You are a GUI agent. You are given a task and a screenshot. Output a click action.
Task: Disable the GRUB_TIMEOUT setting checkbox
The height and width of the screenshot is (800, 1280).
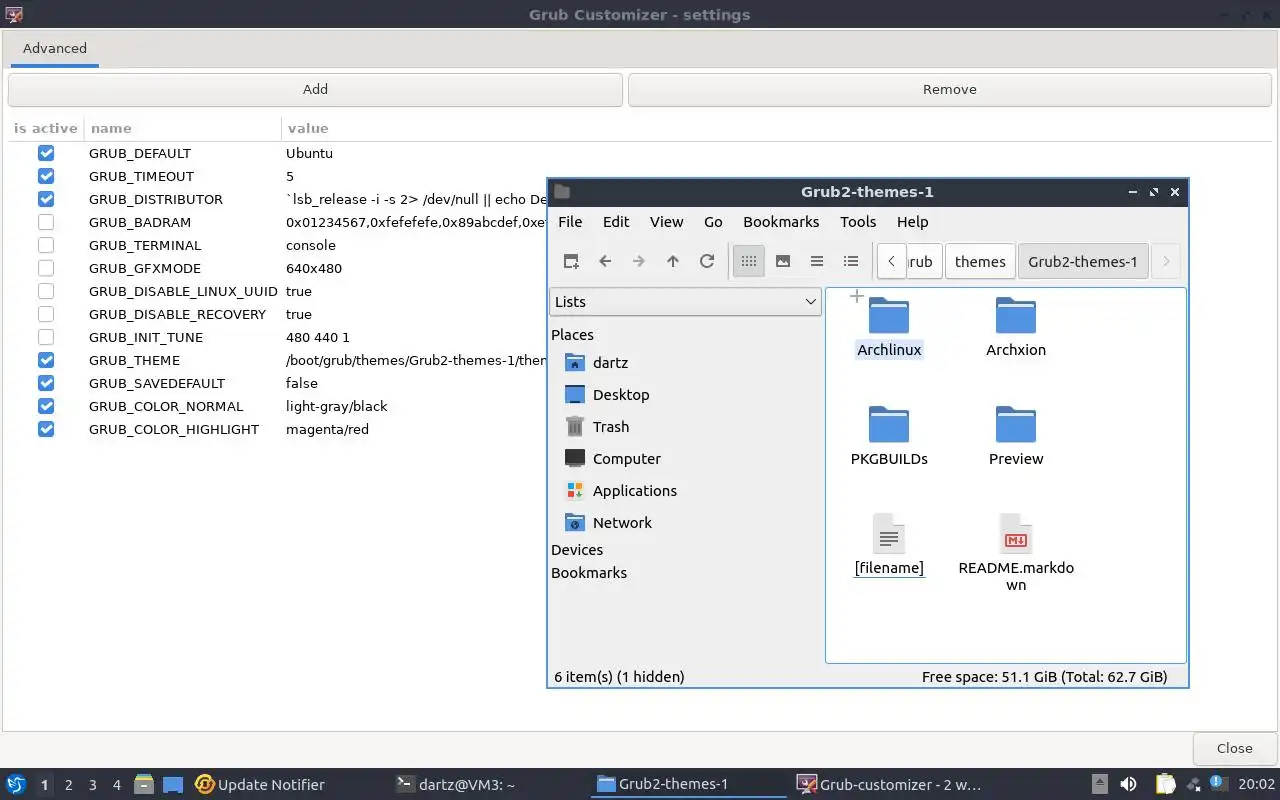[46, 176]
